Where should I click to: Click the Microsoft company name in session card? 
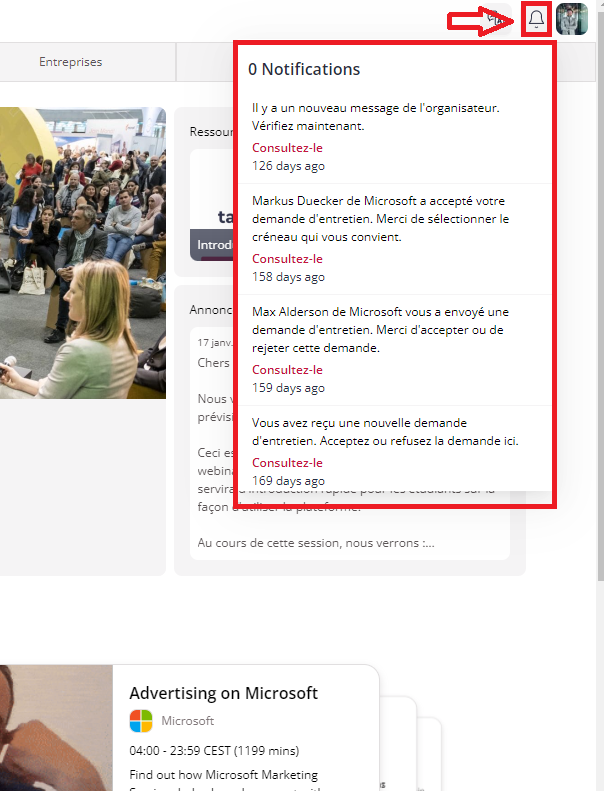[x=188, y=721]
